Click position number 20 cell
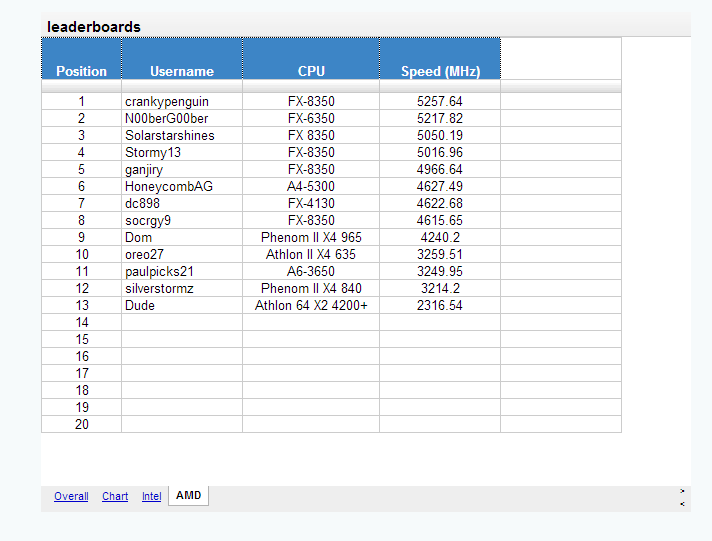Viewport: 712px width, 541px height. tap(82, 424)
